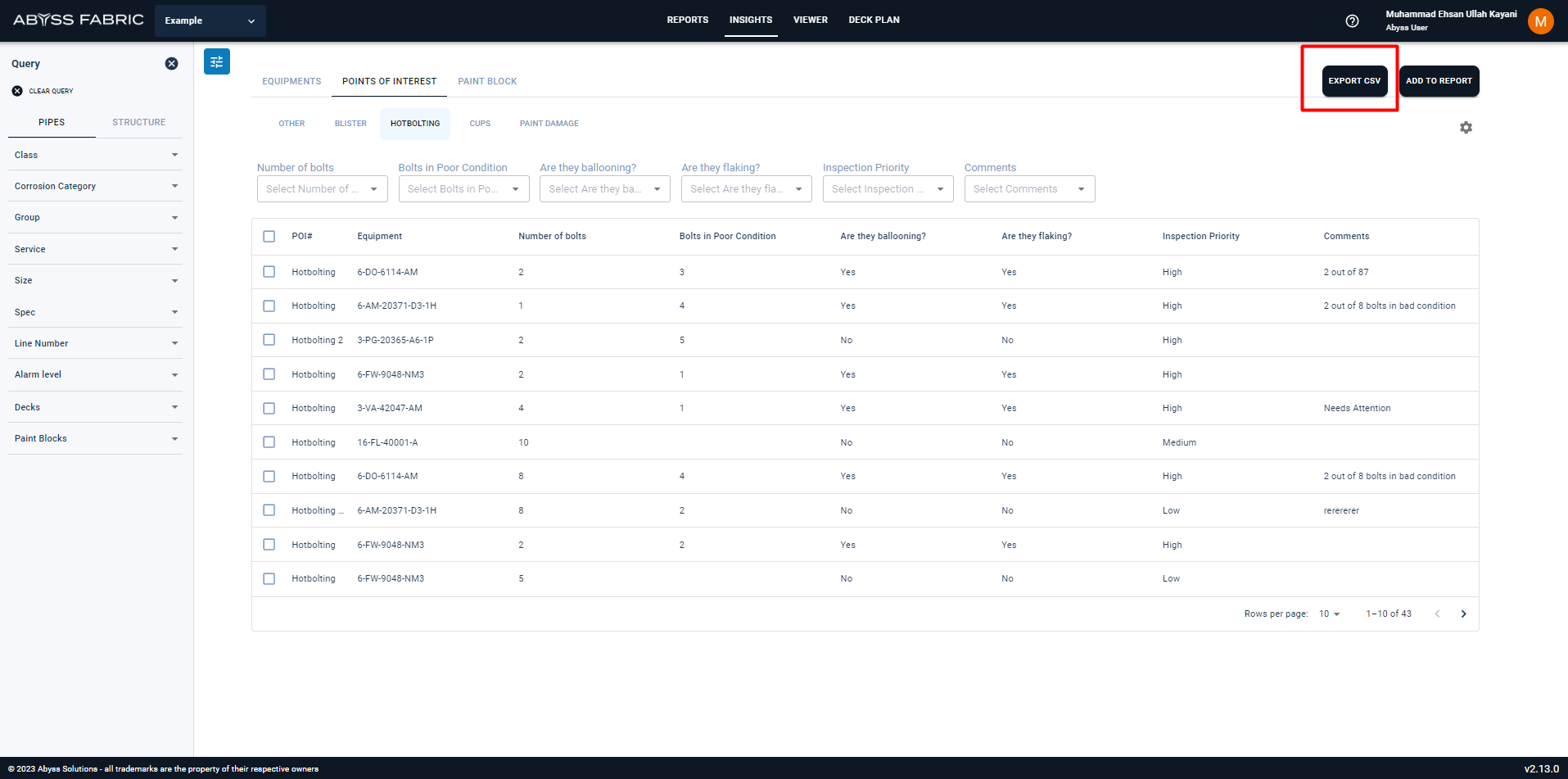Switch to the Paint Block tab
The height and width of the screenshot is (779, 1568).
click(x=487, y=81)
